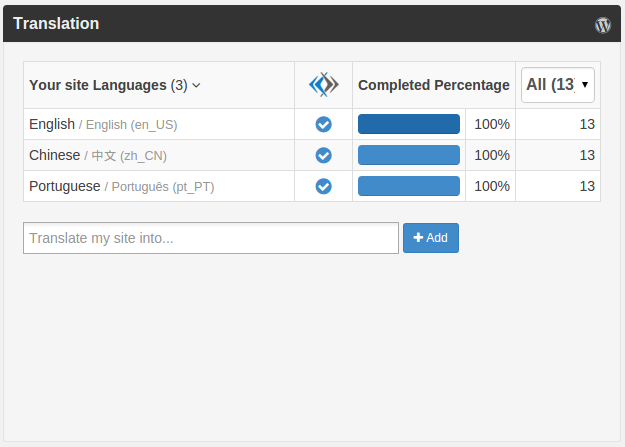Toggle the English row checkmark
625x447 pixels.
323,124
